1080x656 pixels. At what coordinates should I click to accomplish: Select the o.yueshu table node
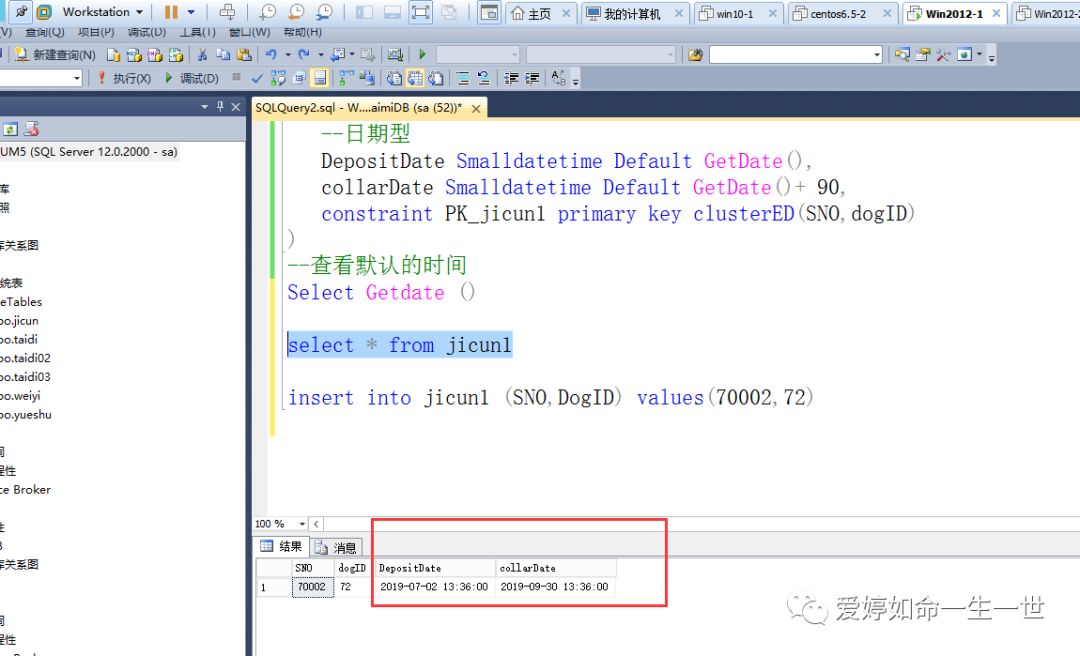pos(25,414)
